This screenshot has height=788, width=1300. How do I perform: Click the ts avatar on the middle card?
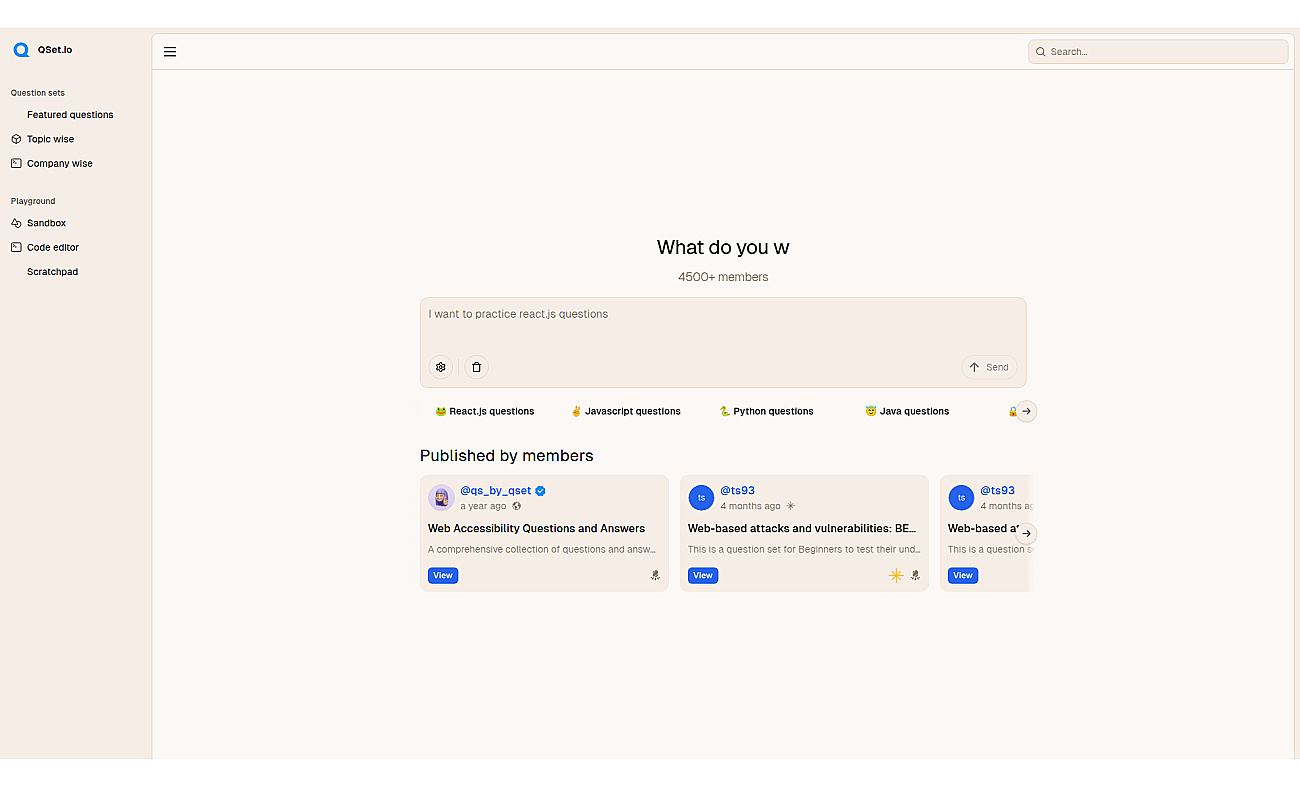[x=701, y=498]
